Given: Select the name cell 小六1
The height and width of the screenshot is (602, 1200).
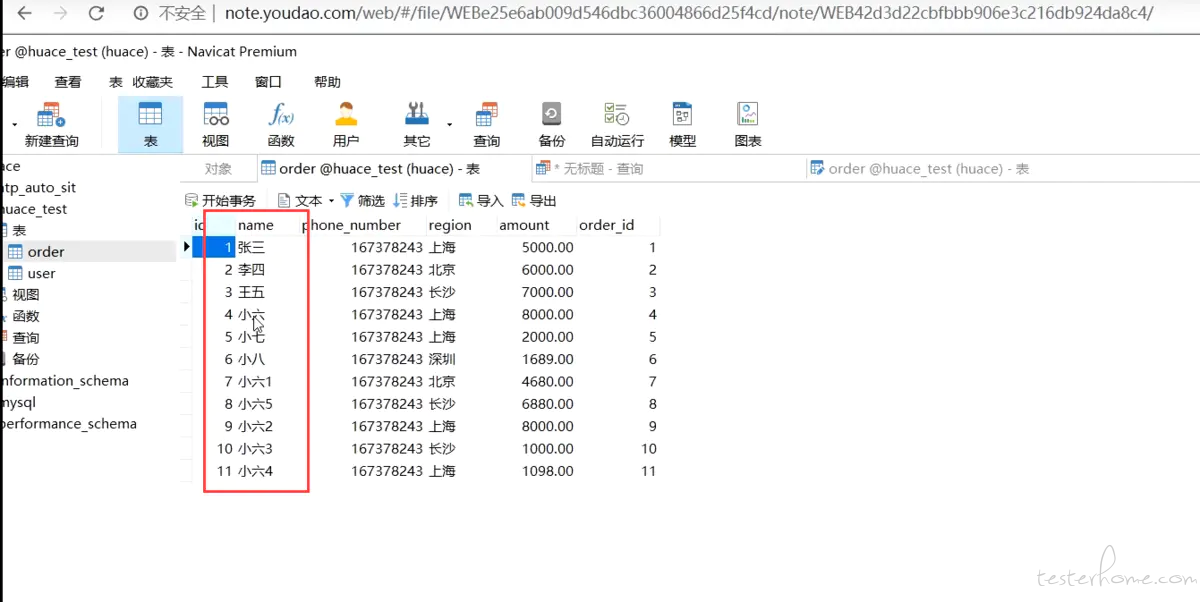Looking at the screenshot, I should click(255, 382).
